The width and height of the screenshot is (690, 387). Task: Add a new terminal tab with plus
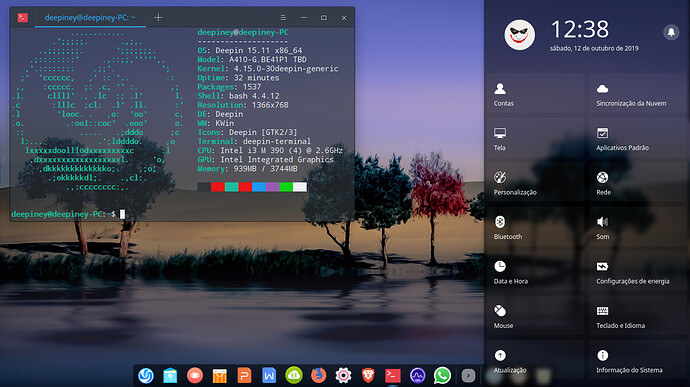158,18
